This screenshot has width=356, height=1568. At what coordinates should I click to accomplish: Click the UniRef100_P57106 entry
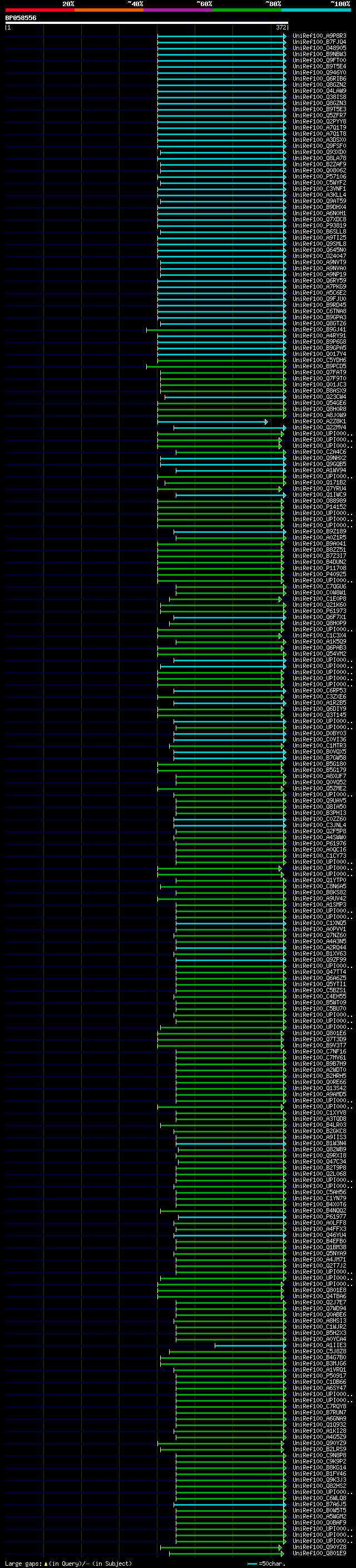click(319, 176)
